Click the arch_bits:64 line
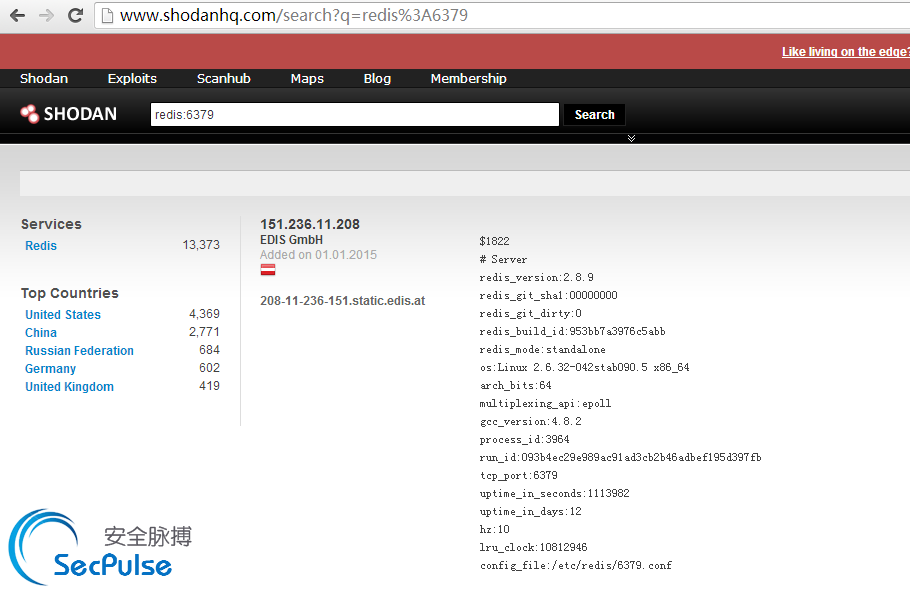Image resolution: width=910 pixels, height=591 pixels. (x=515, y=385)
